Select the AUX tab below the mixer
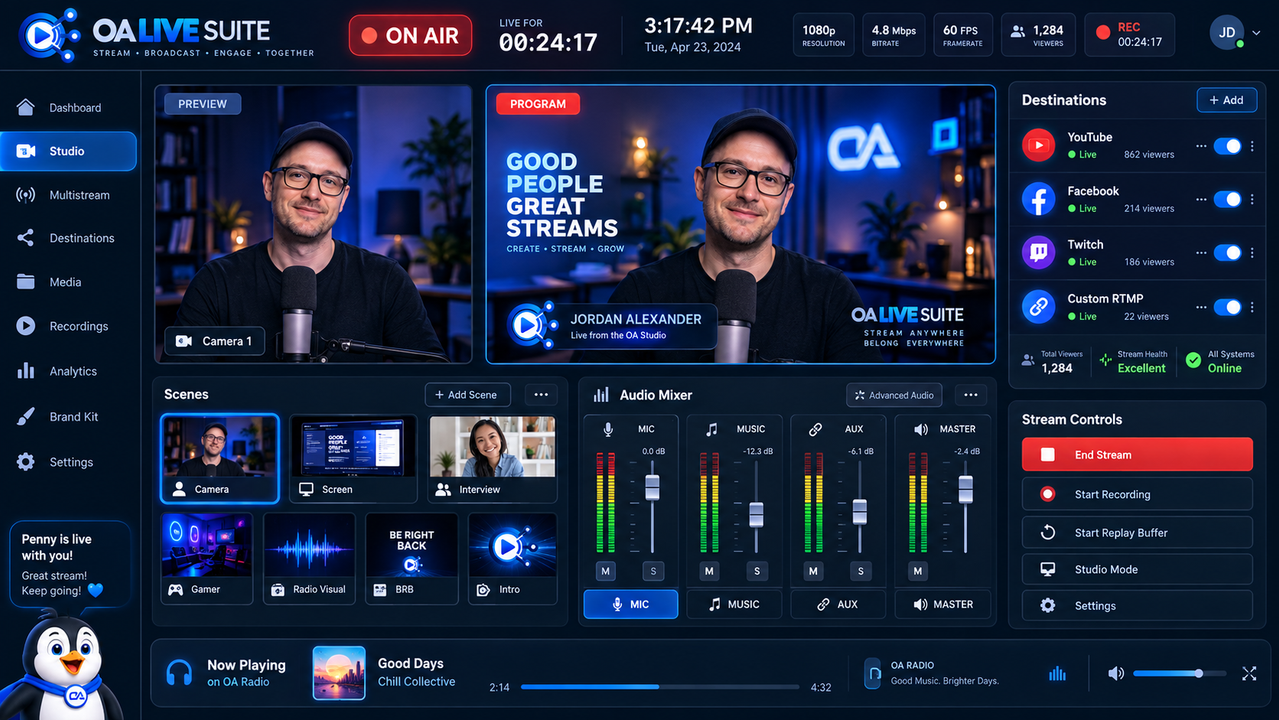 click(x=838, y=604)
